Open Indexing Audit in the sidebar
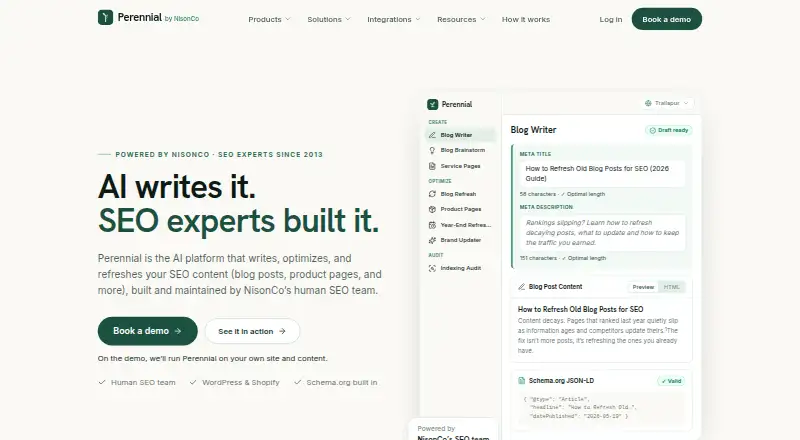Screen dimensions: 800x440 460,268
